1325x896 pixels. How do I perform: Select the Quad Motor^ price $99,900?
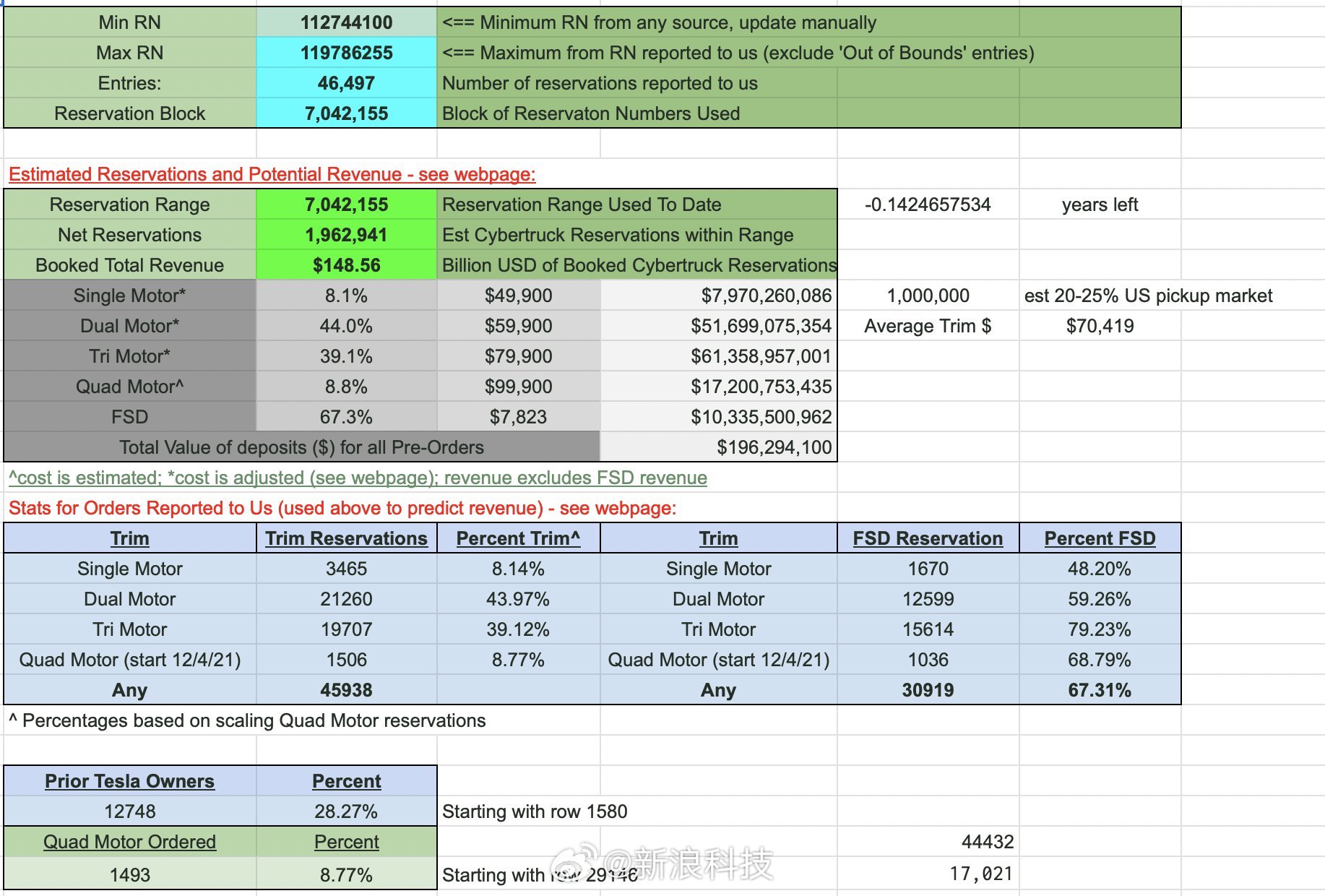pyautogui.click(x=518, y=387)
